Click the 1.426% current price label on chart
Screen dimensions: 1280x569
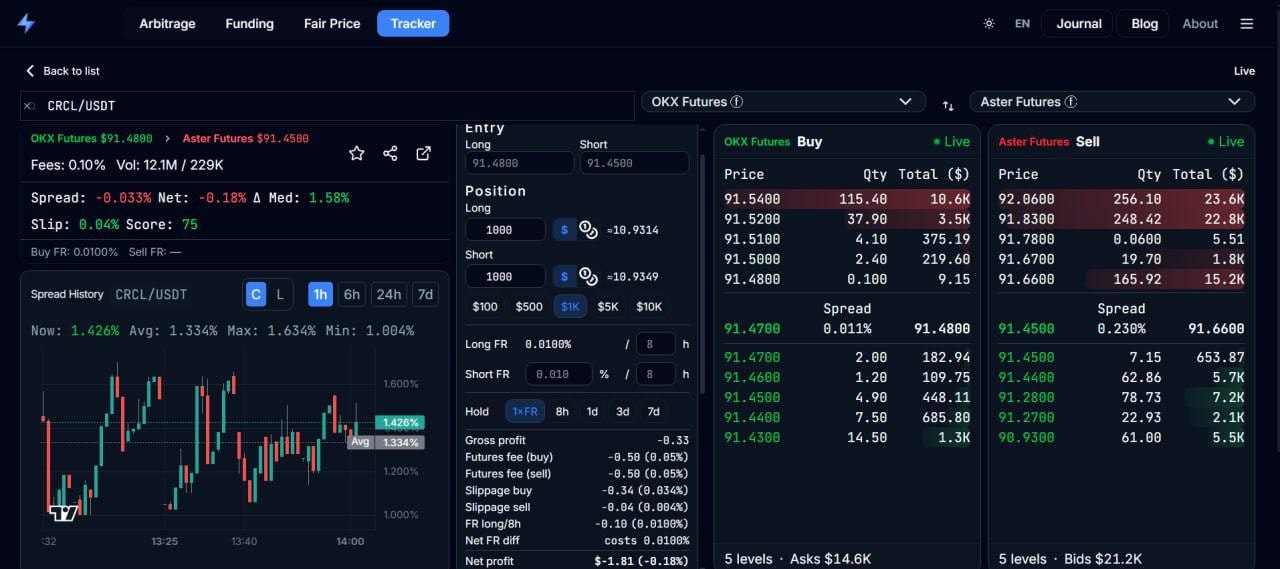point(399,423)
